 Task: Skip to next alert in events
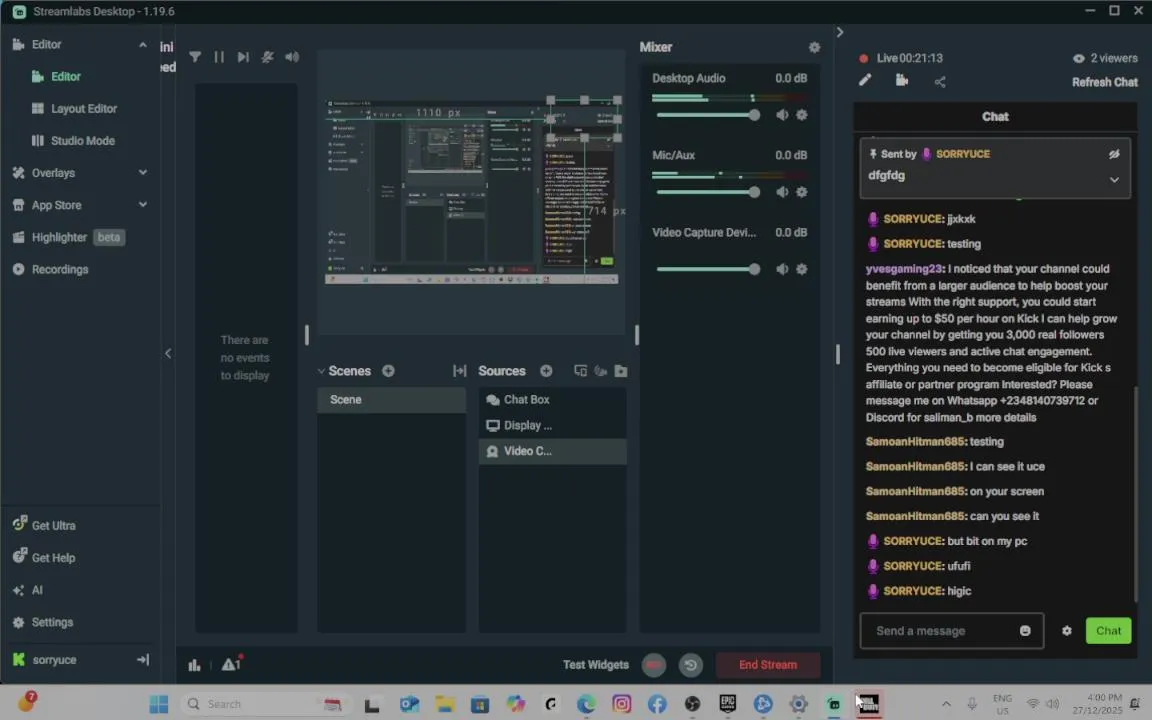(x=243, y=57)
